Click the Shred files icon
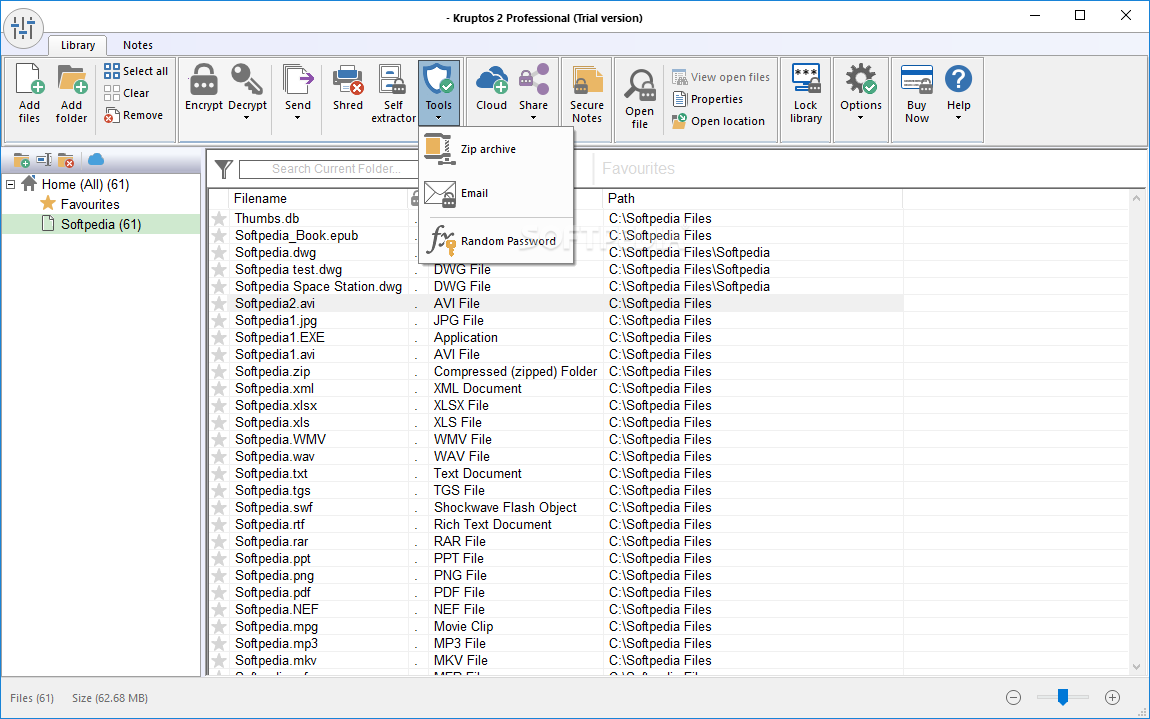The height and width of the screenshot is (719, 1150). tap(348, 79)
